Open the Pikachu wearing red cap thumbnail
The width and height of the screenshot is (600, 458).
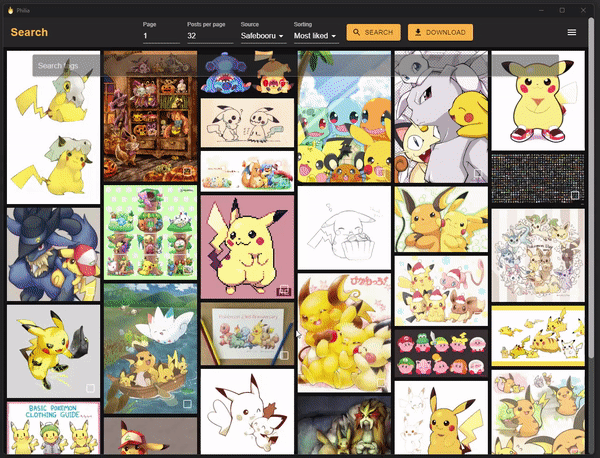(150, 436)
